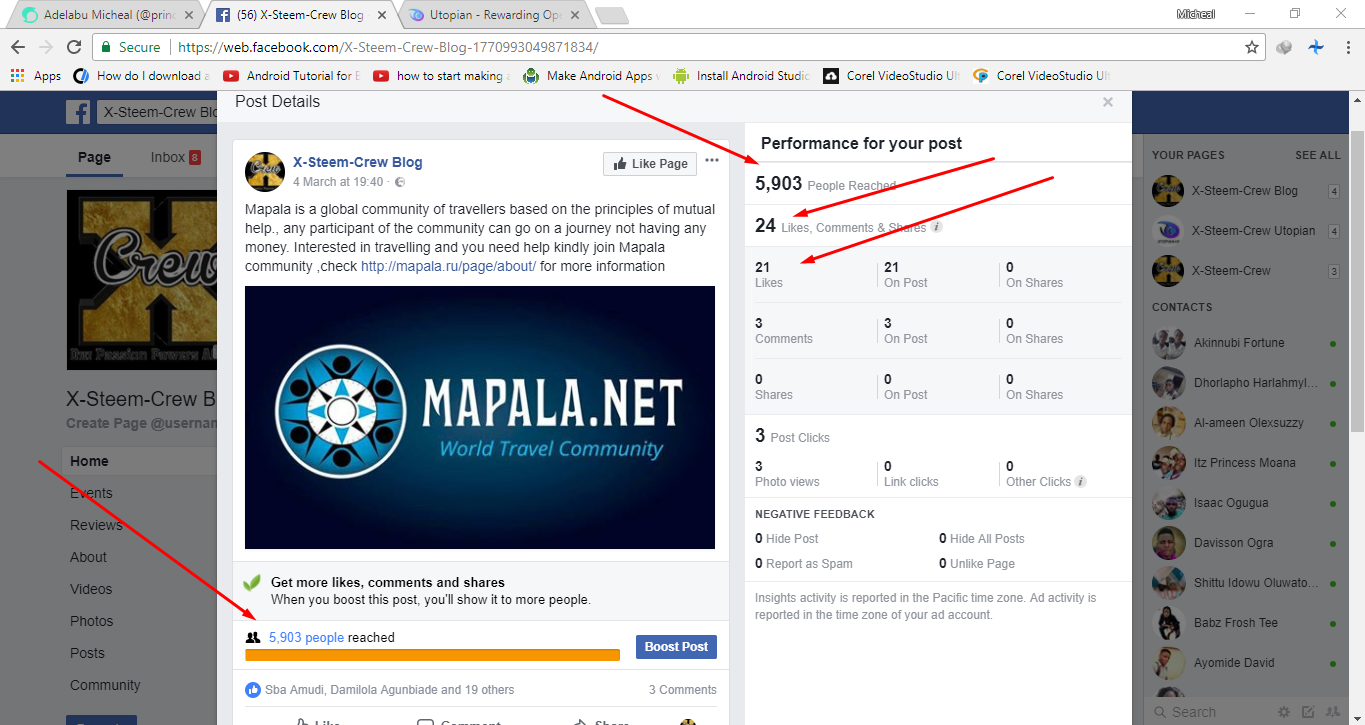Image resolution: width=1365 pixels, height=725 pixels.
Task: Open the Page tab on Facebook
Action: click(94, 157)
